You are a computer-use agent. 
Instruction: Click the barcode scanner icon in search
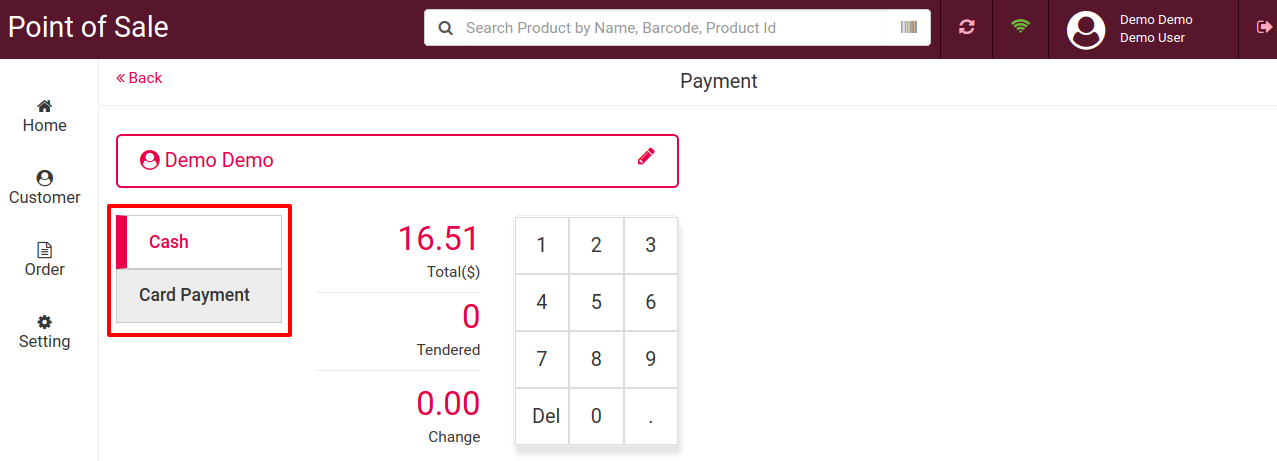pos(908,28)
